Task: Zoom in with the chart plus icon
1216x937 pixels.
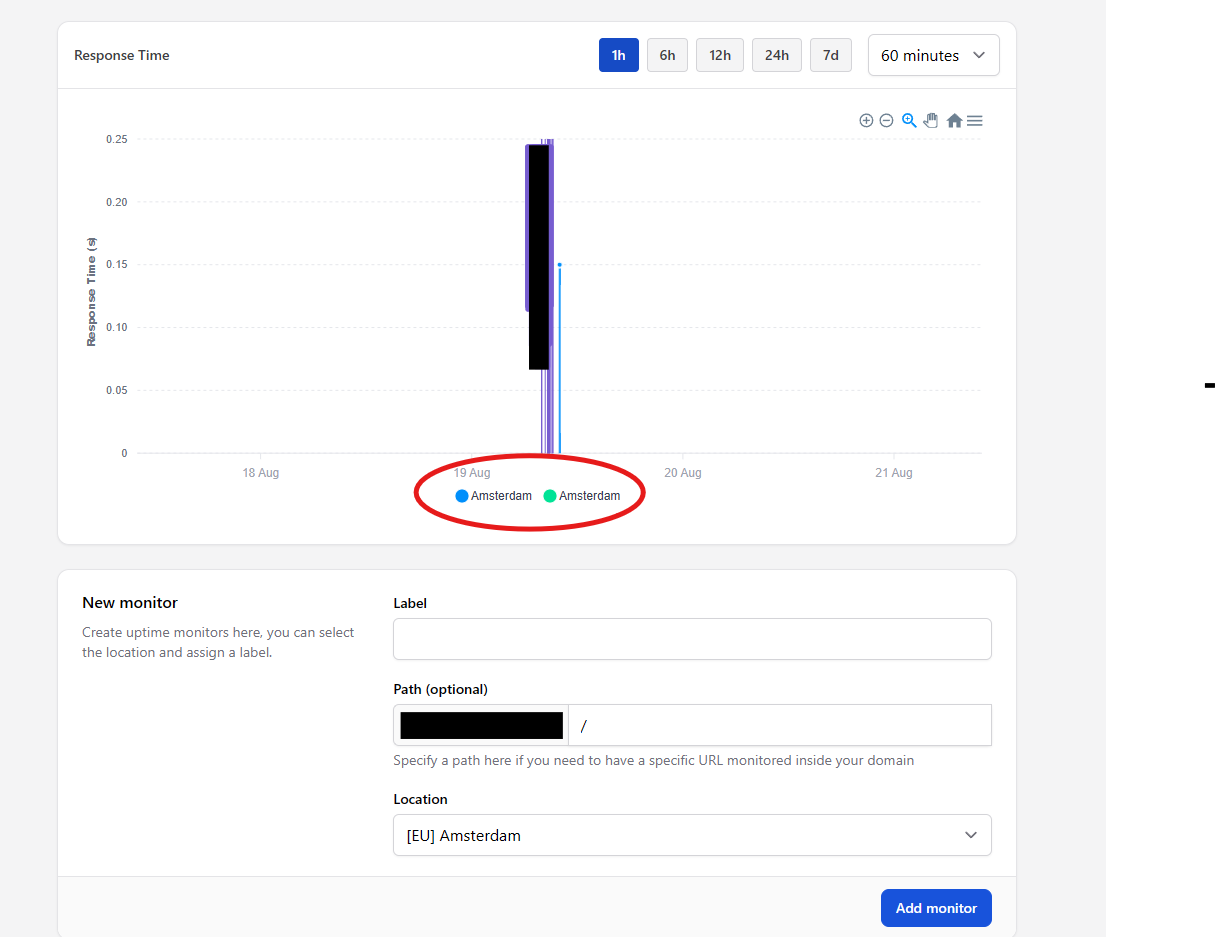Action: tap(866, 120)
